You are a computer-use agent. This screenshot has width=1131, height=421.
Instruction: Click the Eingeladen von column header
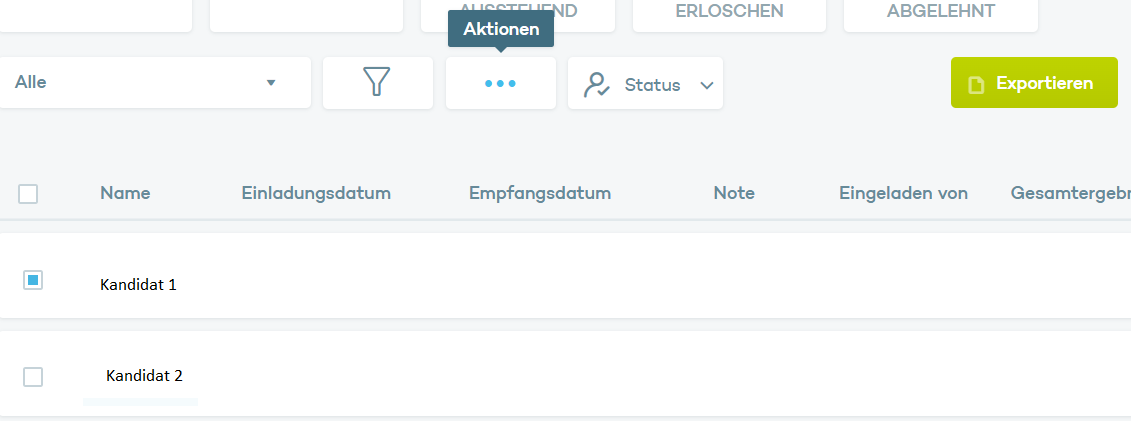point(903,193)
